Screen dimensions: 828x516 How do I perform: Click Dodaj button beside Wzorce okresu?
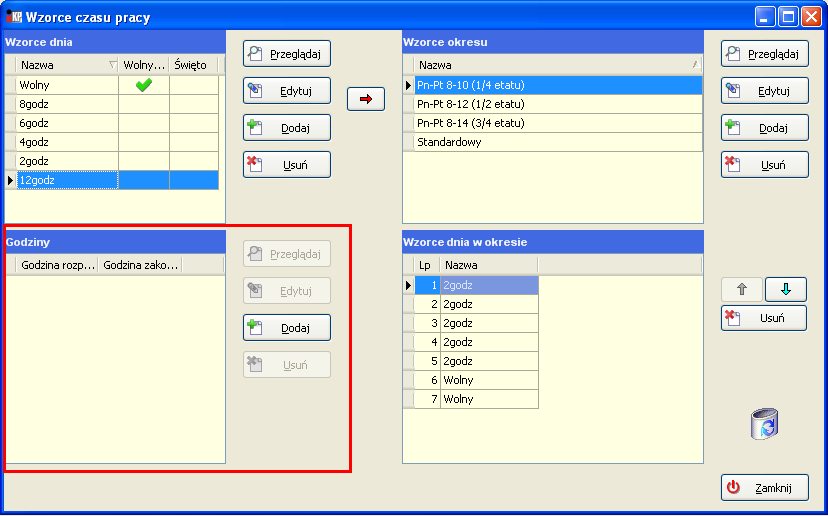click(x=765, y=128)
